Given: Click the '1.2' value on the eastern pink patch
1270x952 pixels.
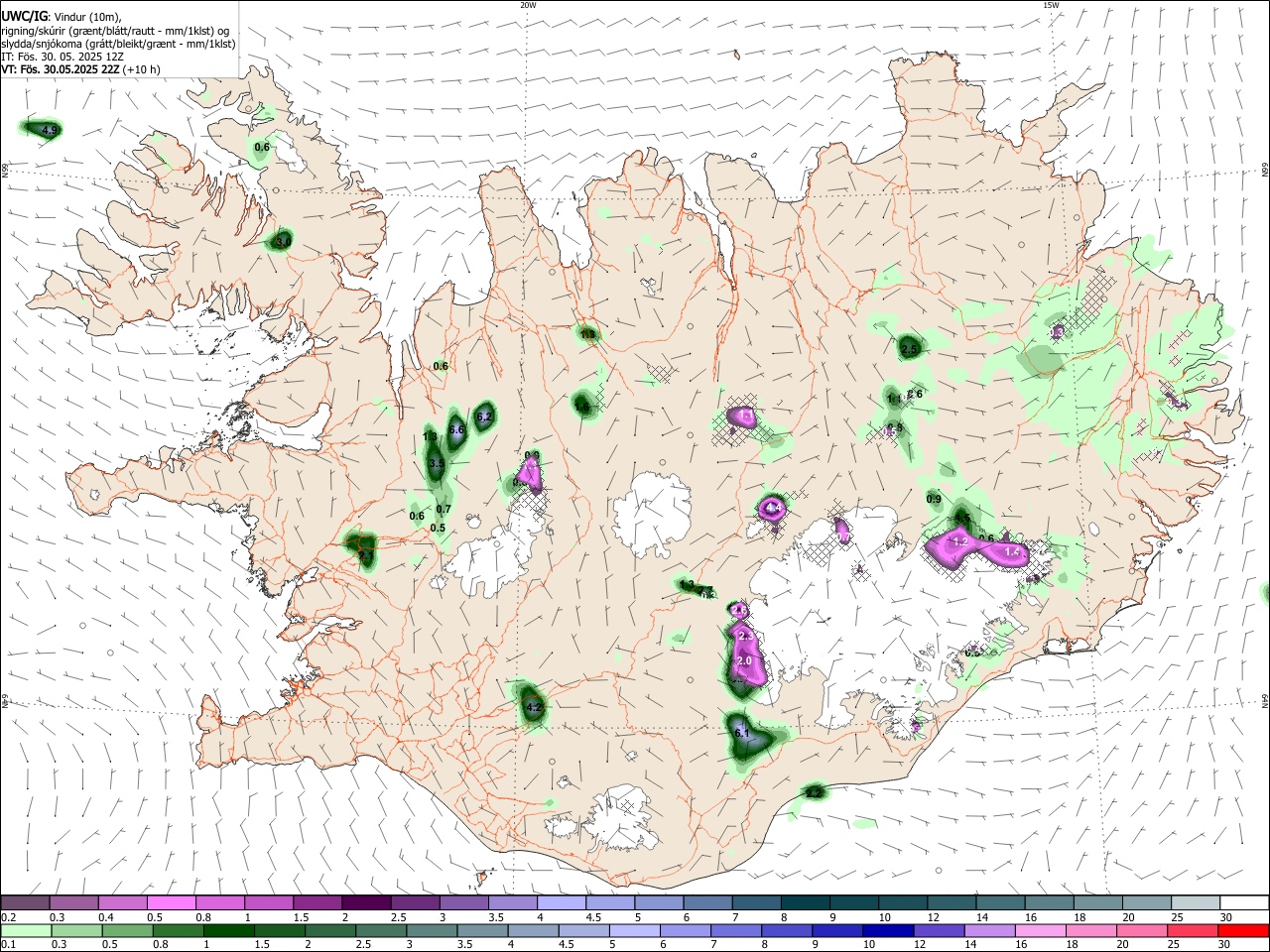Looking at the screenshot, I should 959,541.
